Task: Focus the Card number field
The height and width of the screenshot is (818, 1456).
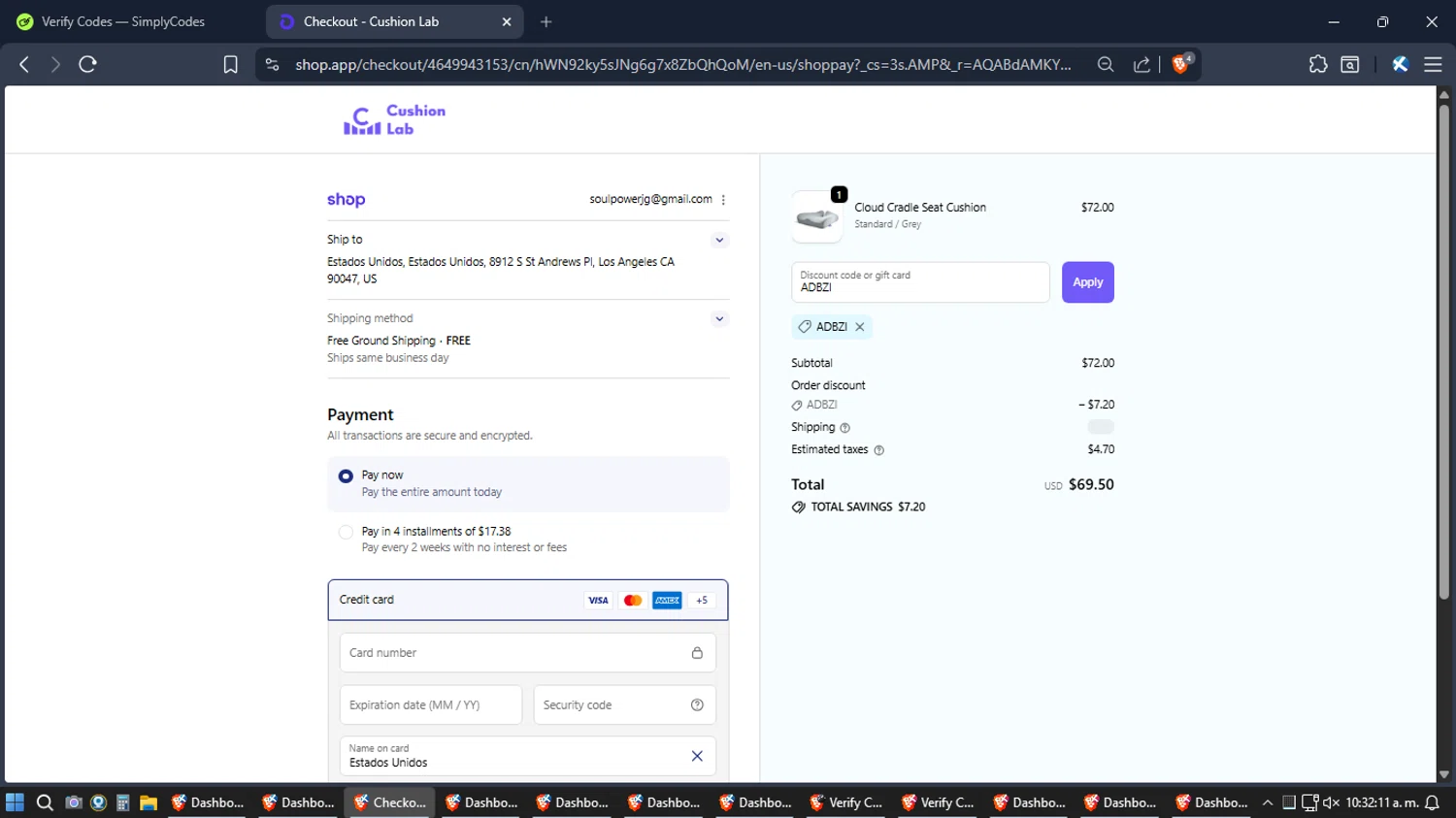Action: tap(528, 653)
